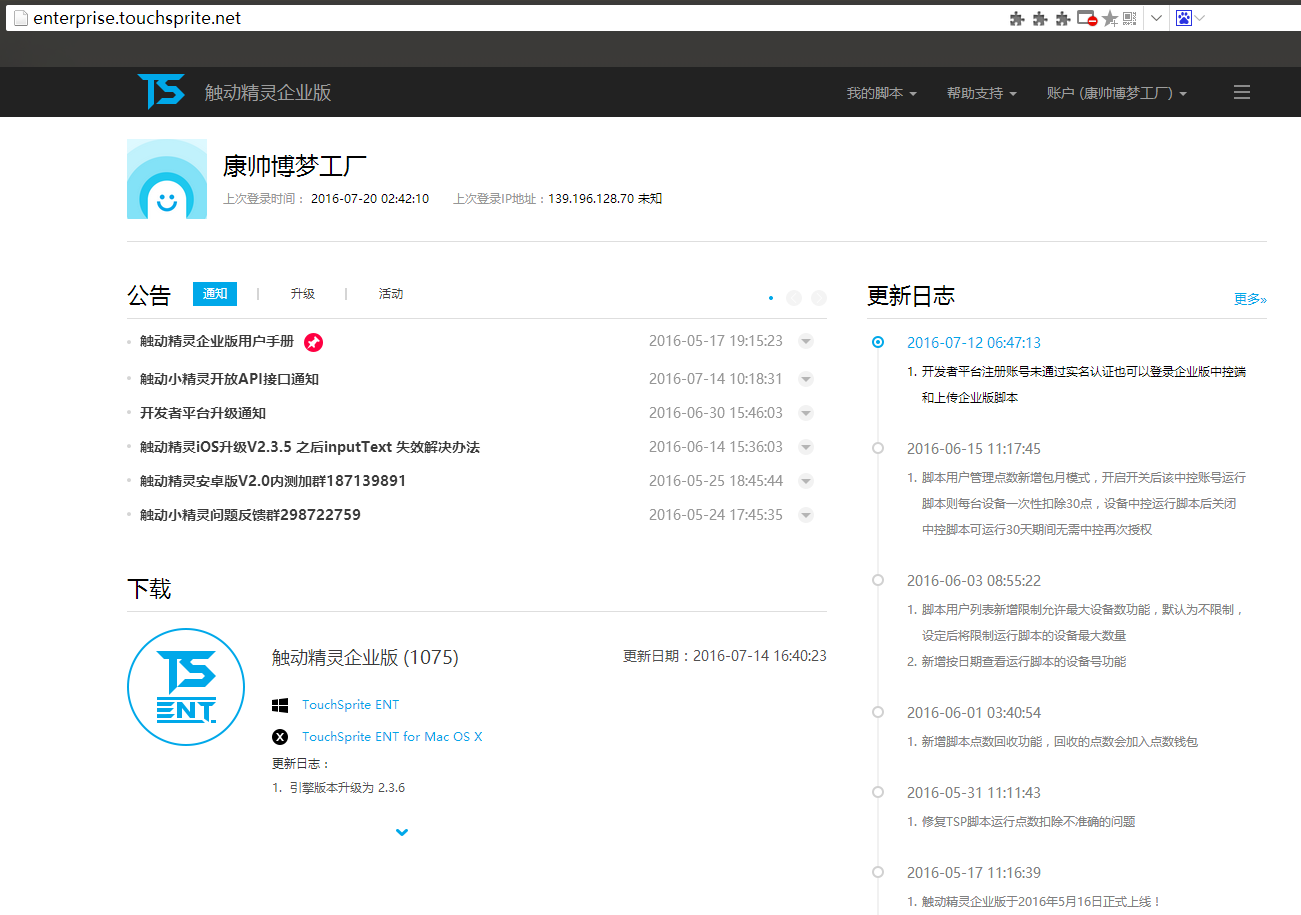The image size is (1301, 915).
Task: Switch to the 升级 announcement tab
Action: (303, 294)
